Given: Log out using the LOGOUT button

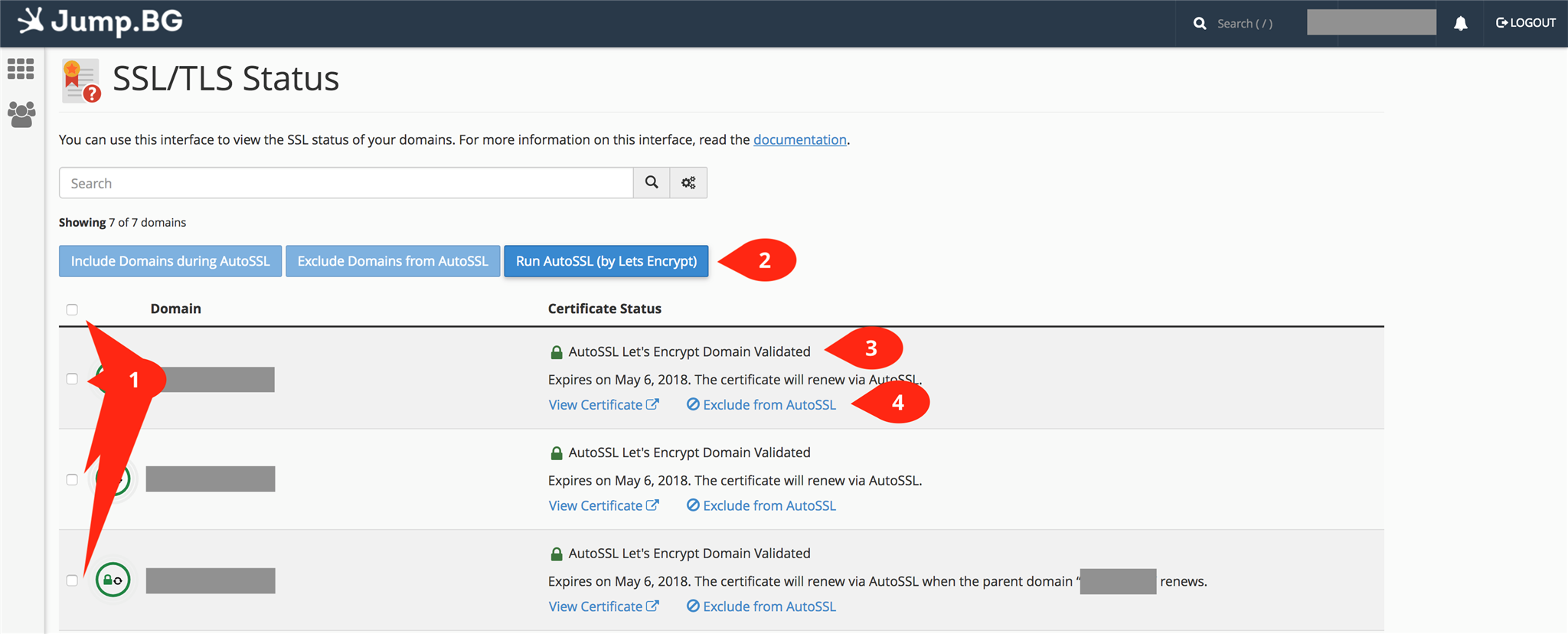Looking at the screenshot, I should pos(1526,23).
